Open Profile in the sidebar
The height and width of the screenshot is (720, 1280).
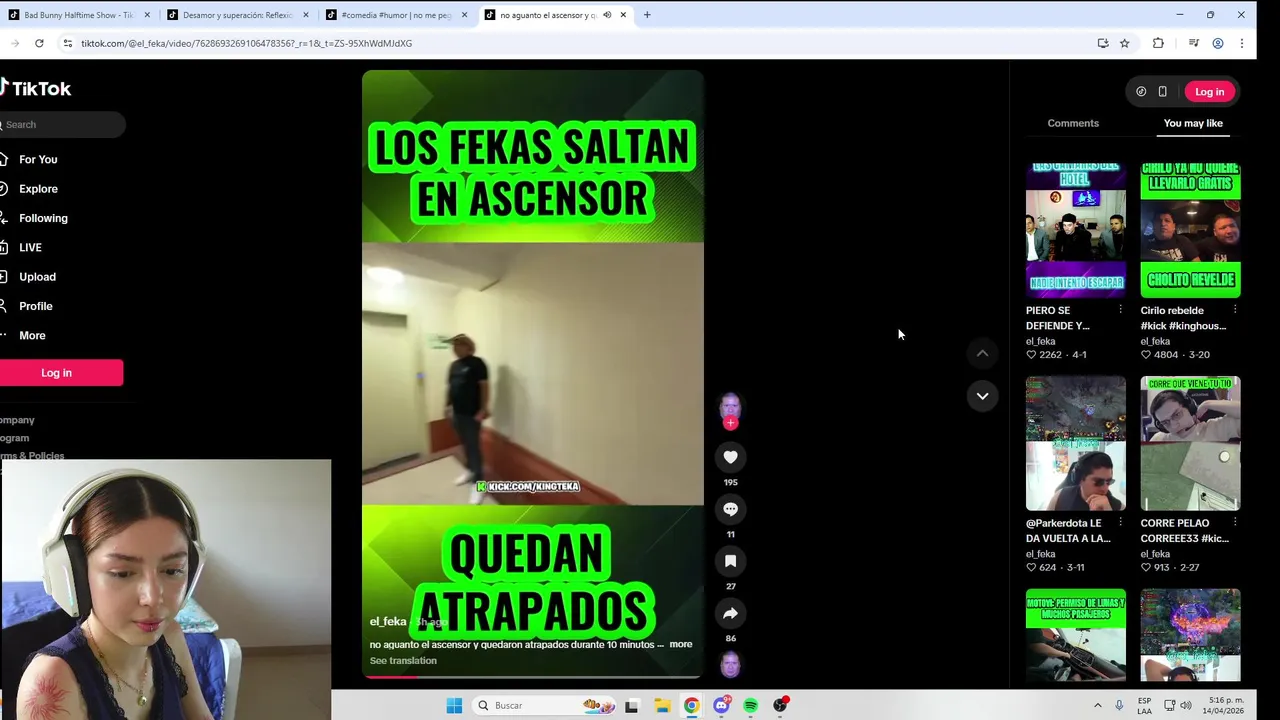tap(35, 306)
